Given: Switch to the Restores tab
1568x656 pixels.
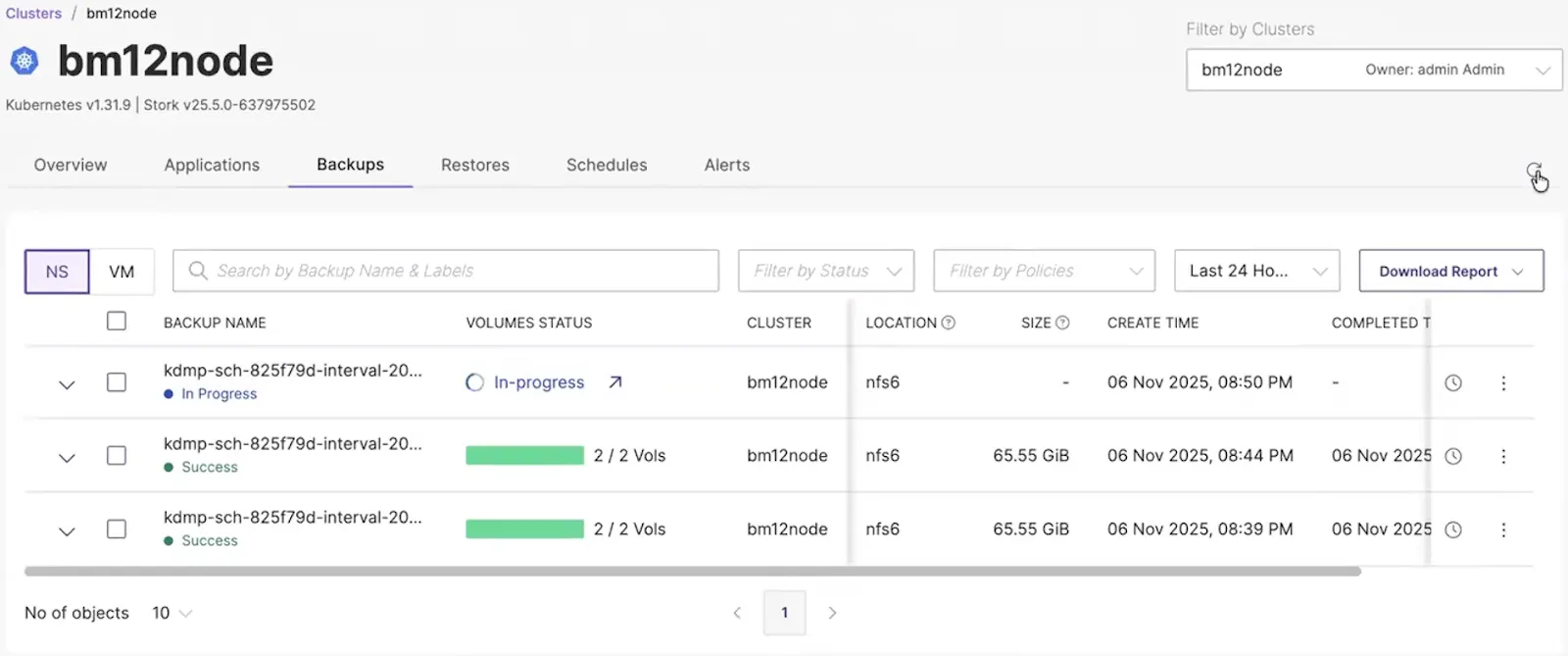Looking at the screenshot, I should click(475, 165).
